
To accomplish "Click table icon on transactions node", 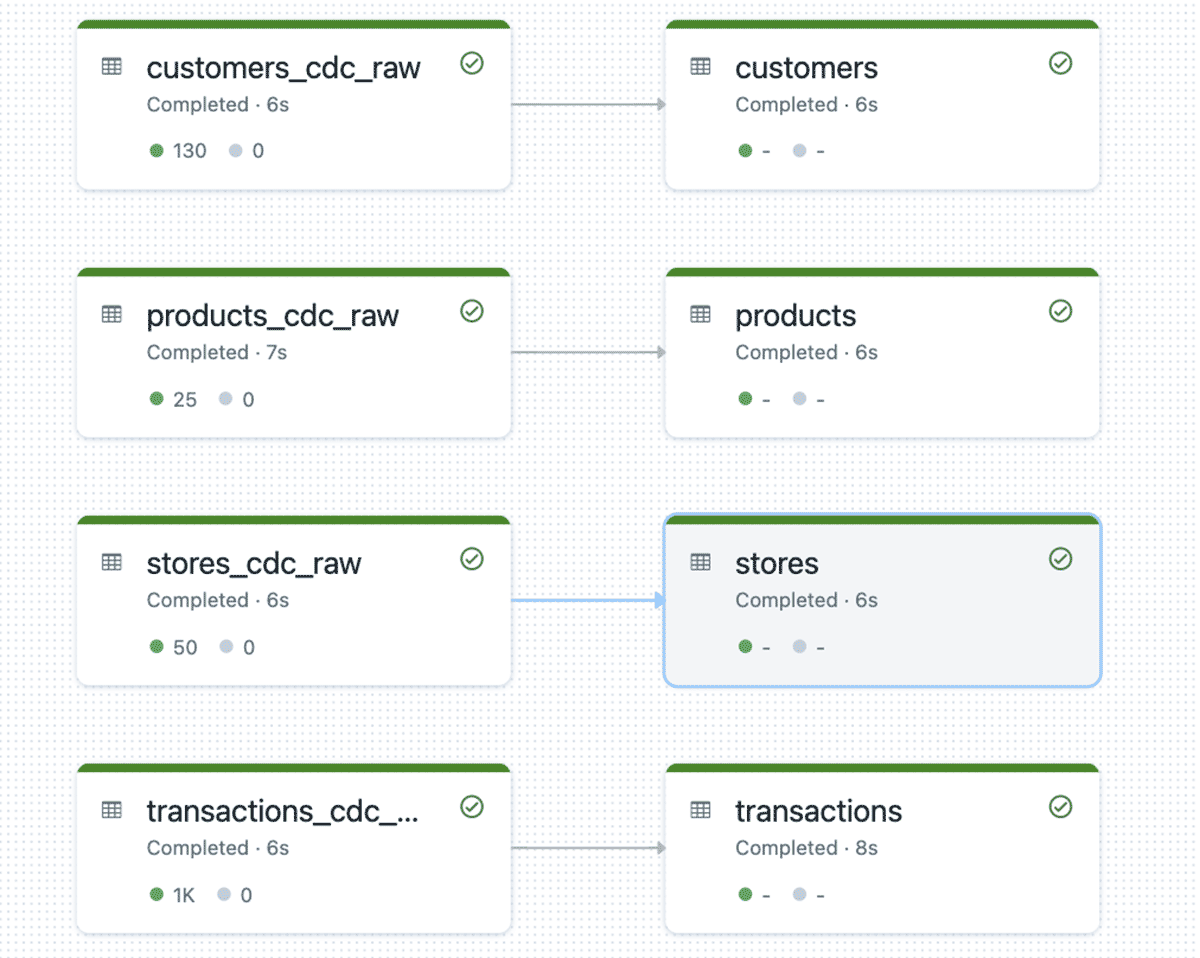I will click(701, 810).
